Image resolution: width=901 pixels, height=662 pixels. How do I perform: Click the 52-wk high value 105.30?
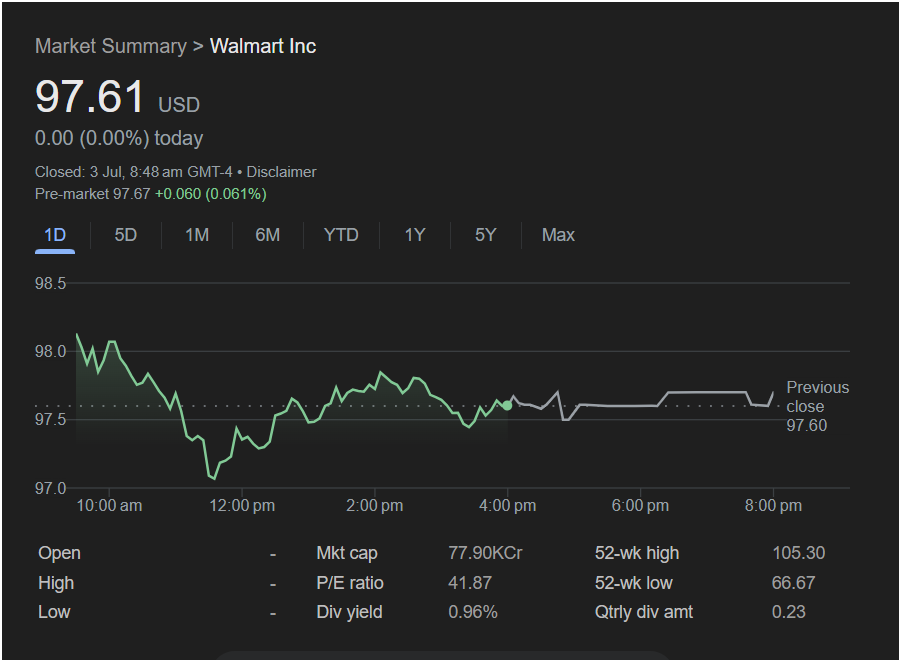[799, 553]
